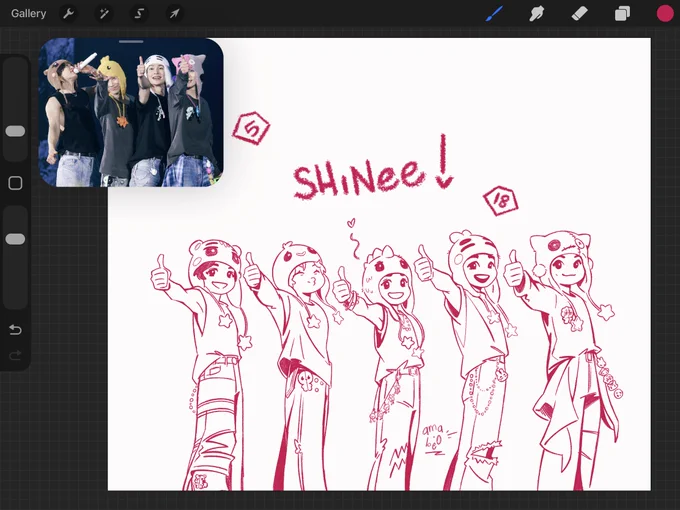680x510 pixels.
Task: Select the Brush tool
Action: pyautogui.click(x=494, y=13)
